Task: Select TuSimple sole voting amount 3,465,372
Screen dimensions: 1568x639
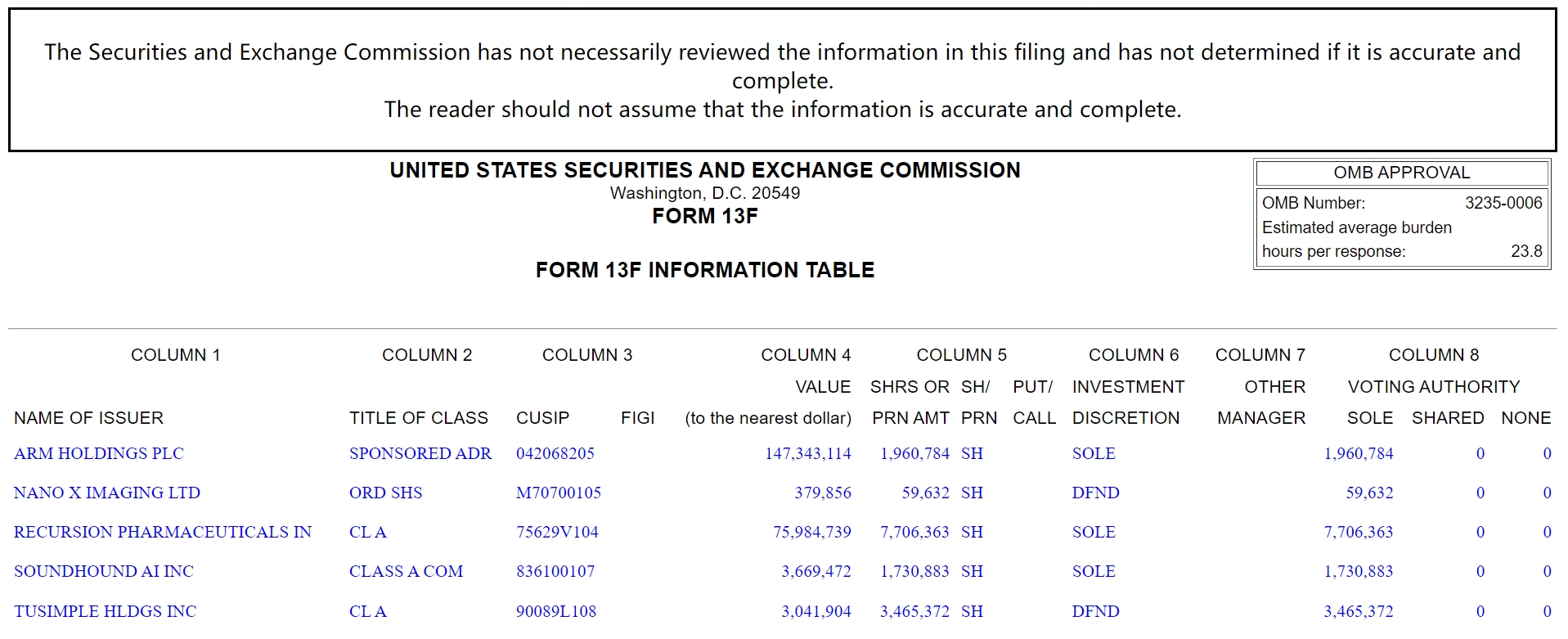Action: [x=1359, y=611]
